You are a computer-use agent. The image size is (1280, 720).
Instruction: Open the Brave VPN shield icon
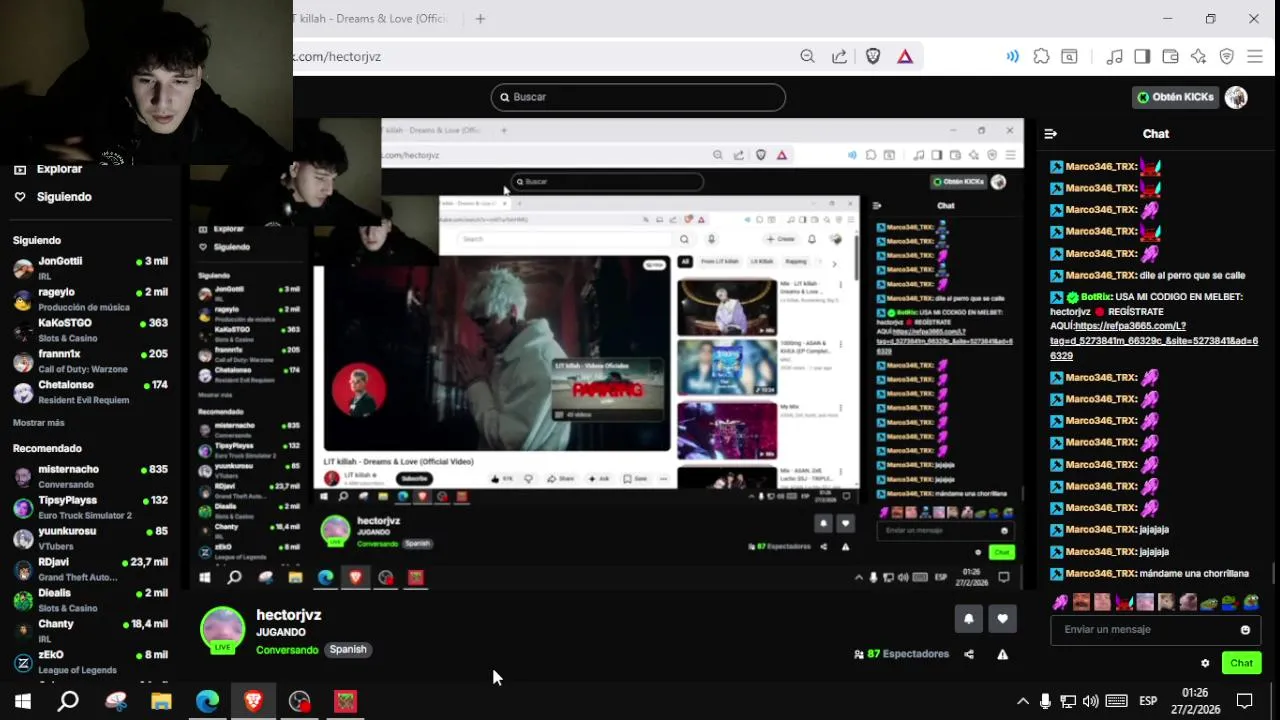click(1226, 57)
